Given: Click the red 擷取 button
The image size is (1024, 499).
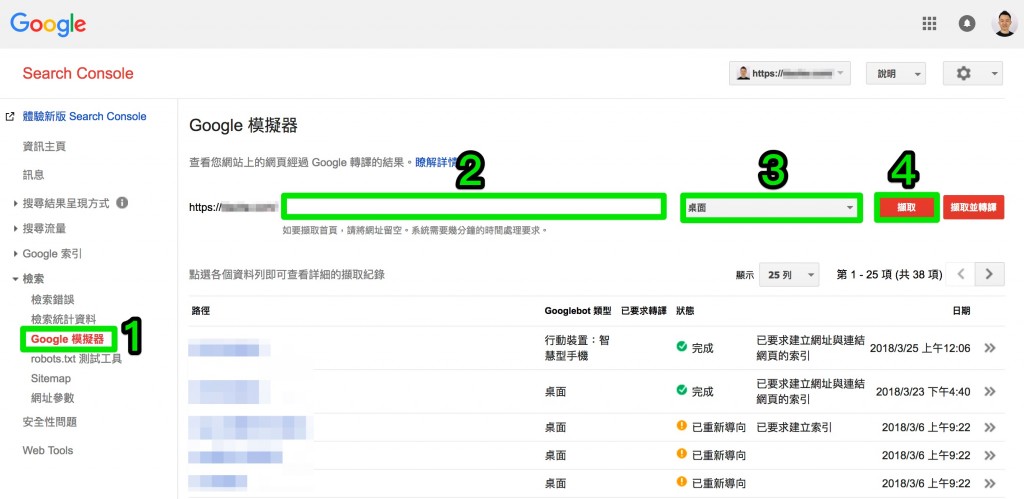Looking at the screenshot, I should point(906,207).
